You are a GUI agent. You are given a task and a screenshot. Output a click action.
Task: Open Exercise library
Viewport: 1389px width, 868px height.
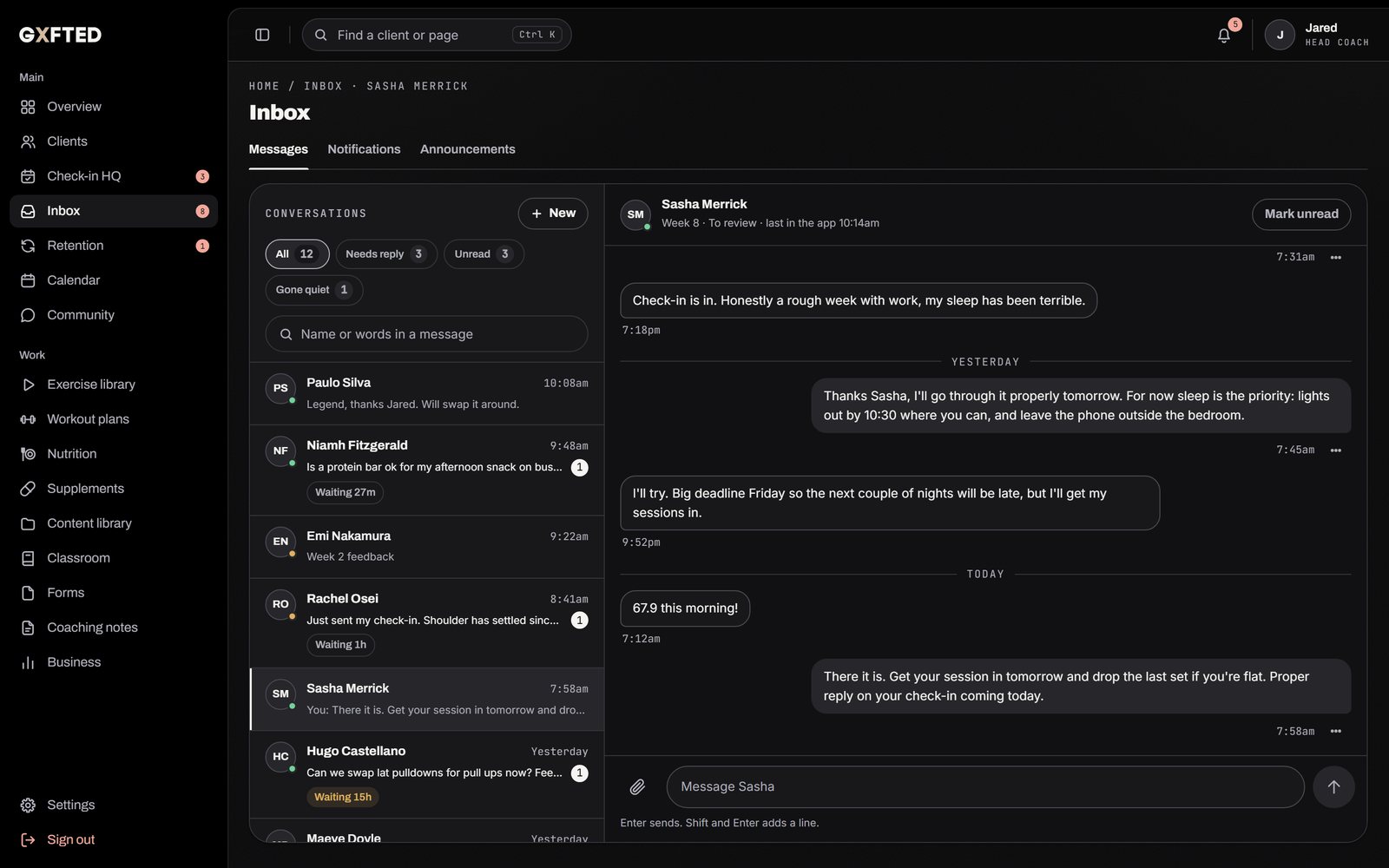coord(114,385)
